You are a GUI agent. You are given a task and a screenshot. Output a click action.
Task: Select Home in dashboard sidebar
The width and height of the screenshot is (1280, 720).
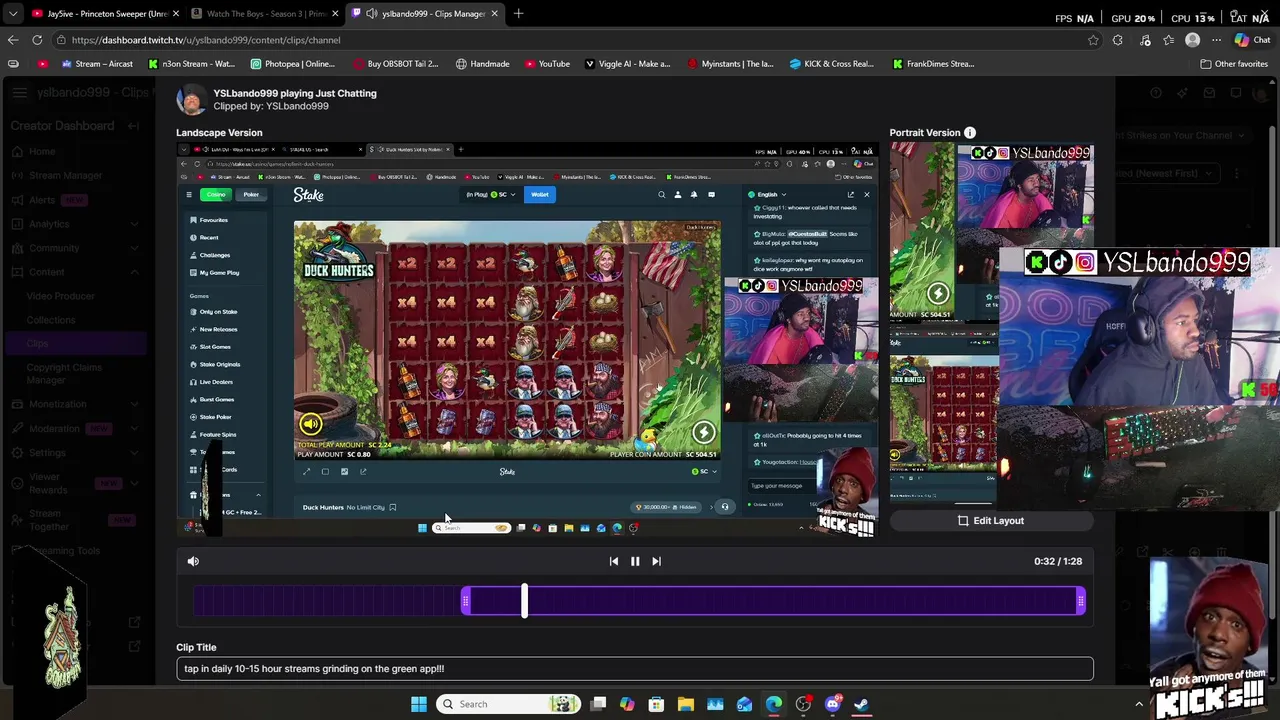coord(41,151)
